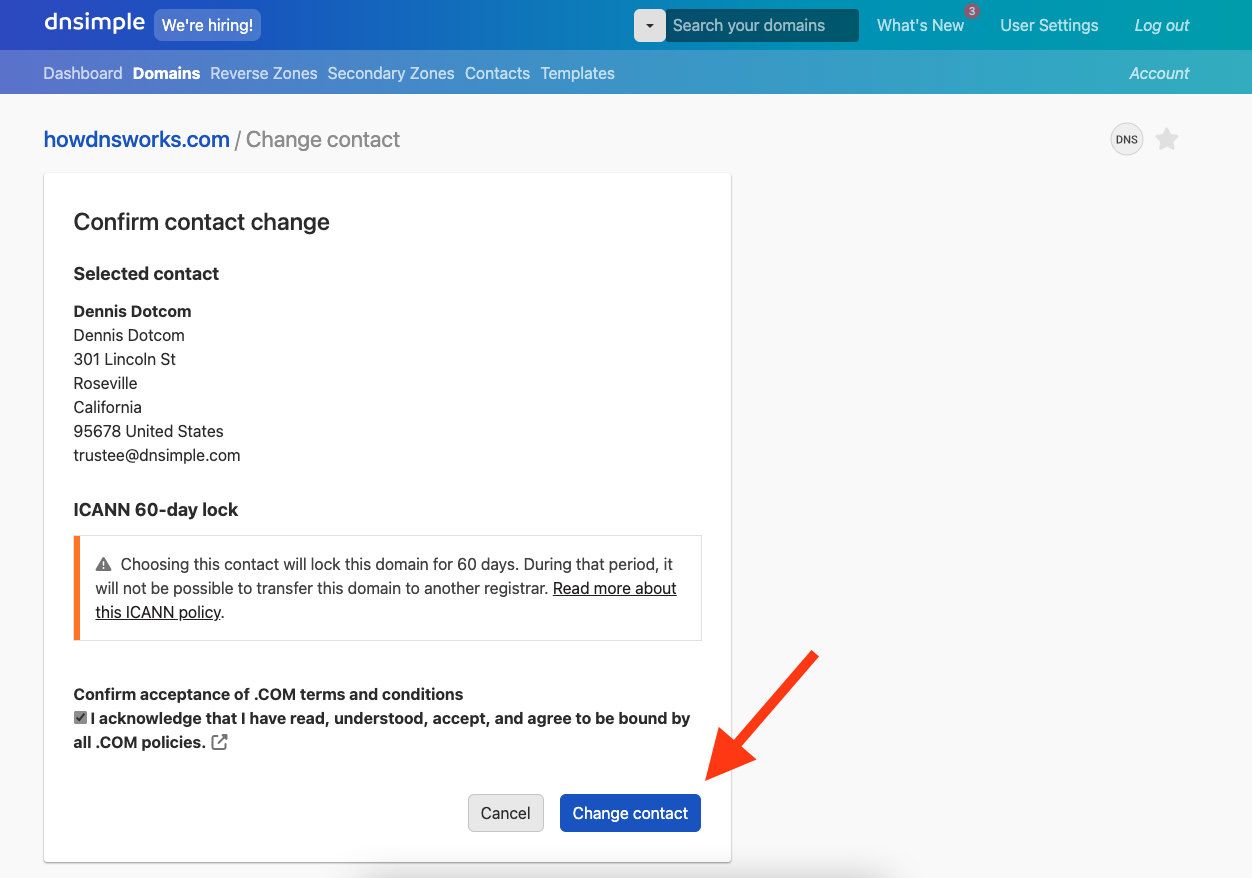Click the We're hiring! badge
The image size is (1252, 878).
point(207,26)
